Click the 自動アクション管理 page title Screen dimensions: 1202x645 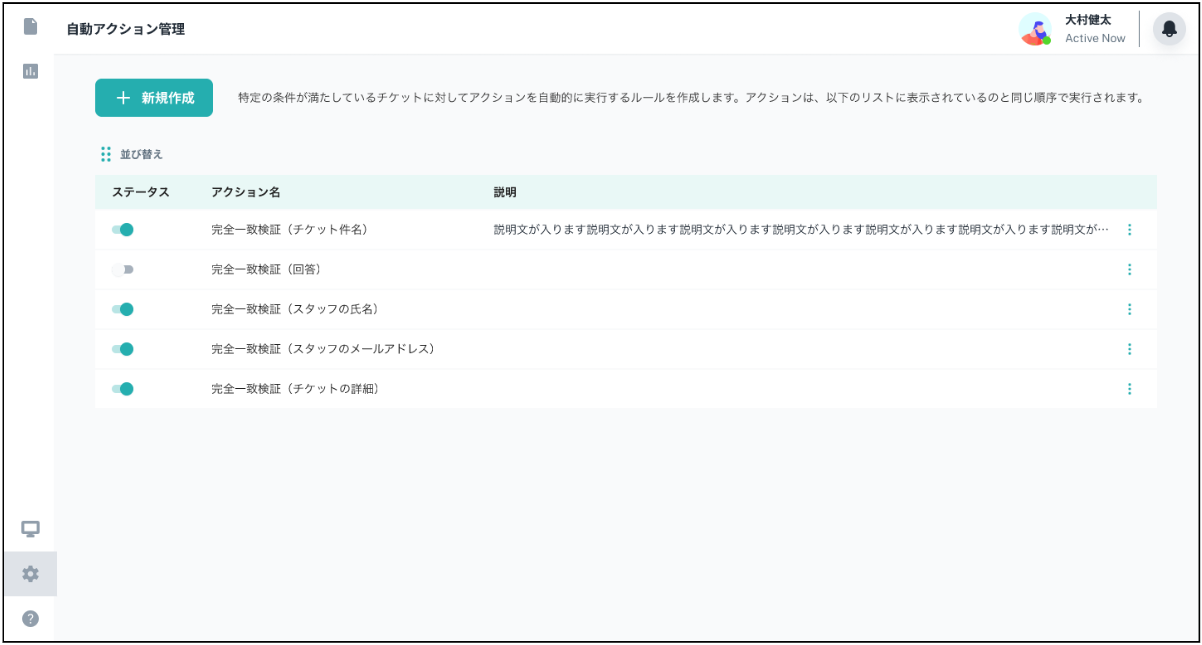point(125,29)
